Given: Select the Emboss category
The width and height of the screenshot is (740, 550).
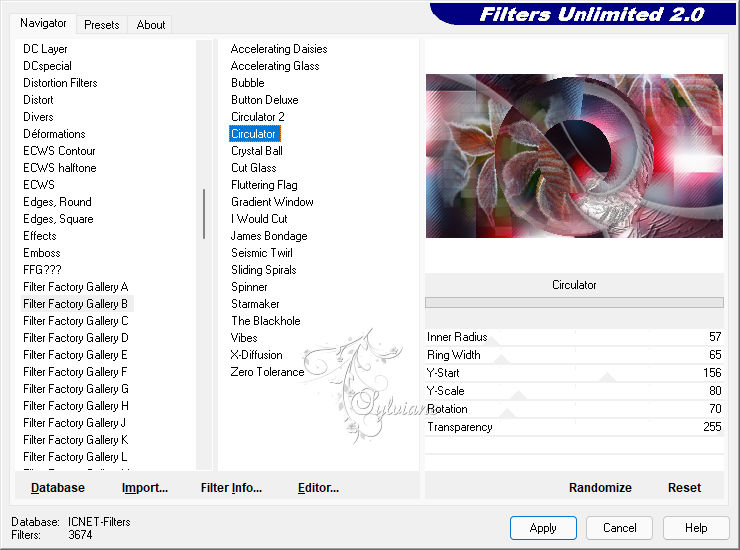Looking at the screenshot, I should 42,253.
